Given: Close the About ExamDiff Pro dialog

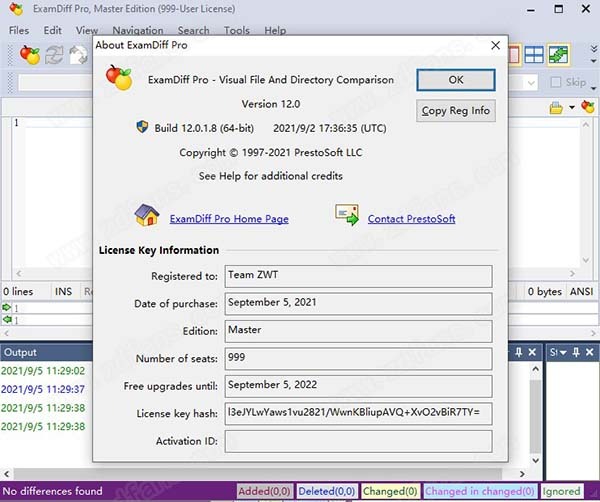Looking at the screenshot, I should click(496, 45).
